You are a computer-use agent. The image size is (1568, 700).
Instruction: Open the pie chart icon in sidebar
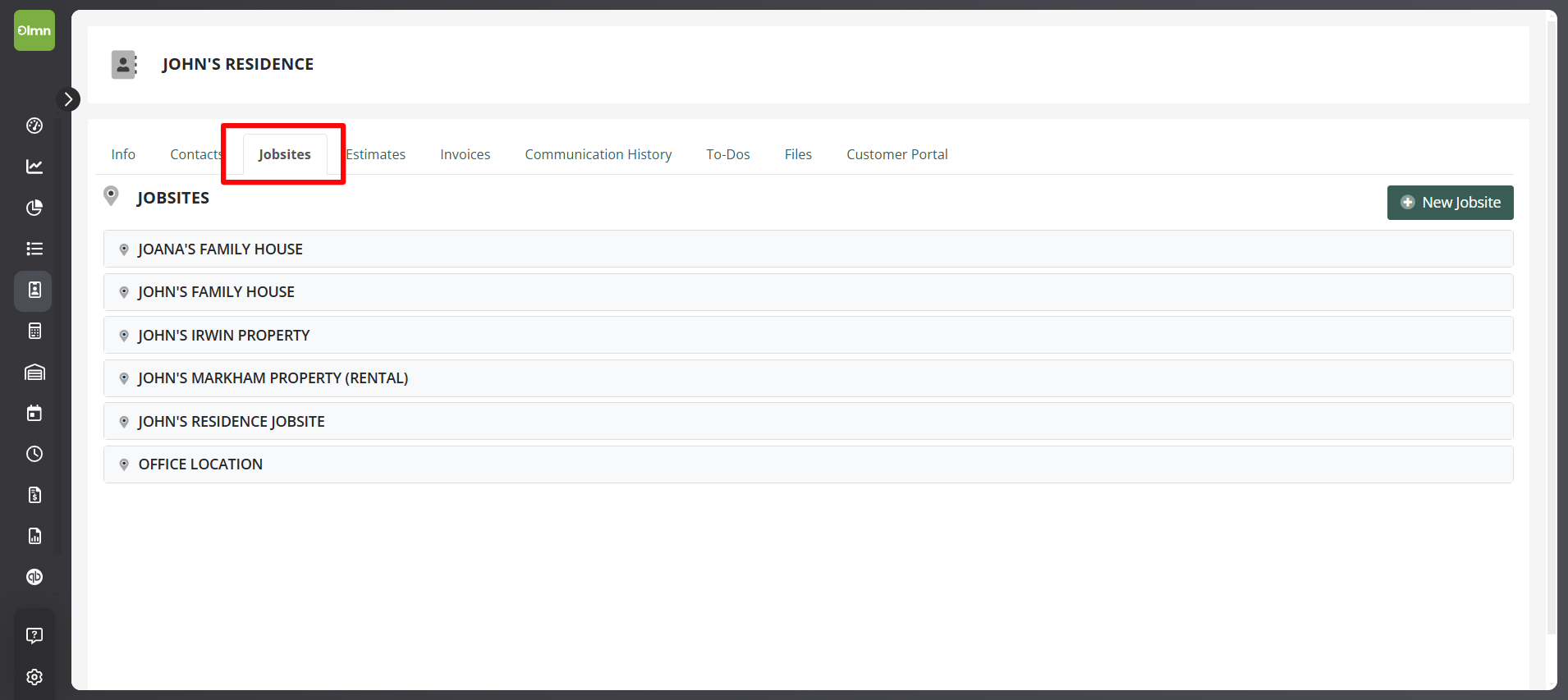coord(34,208)
